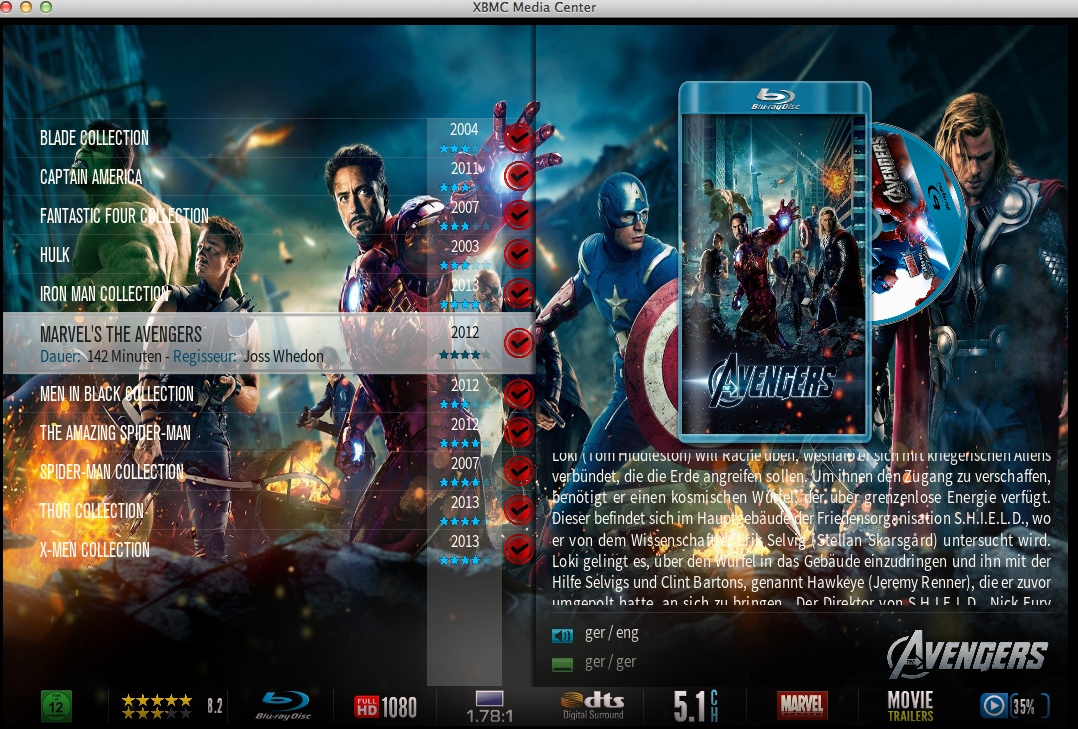
Task: Click the gold star rating in bottom bar
Action: click(157, 706)
